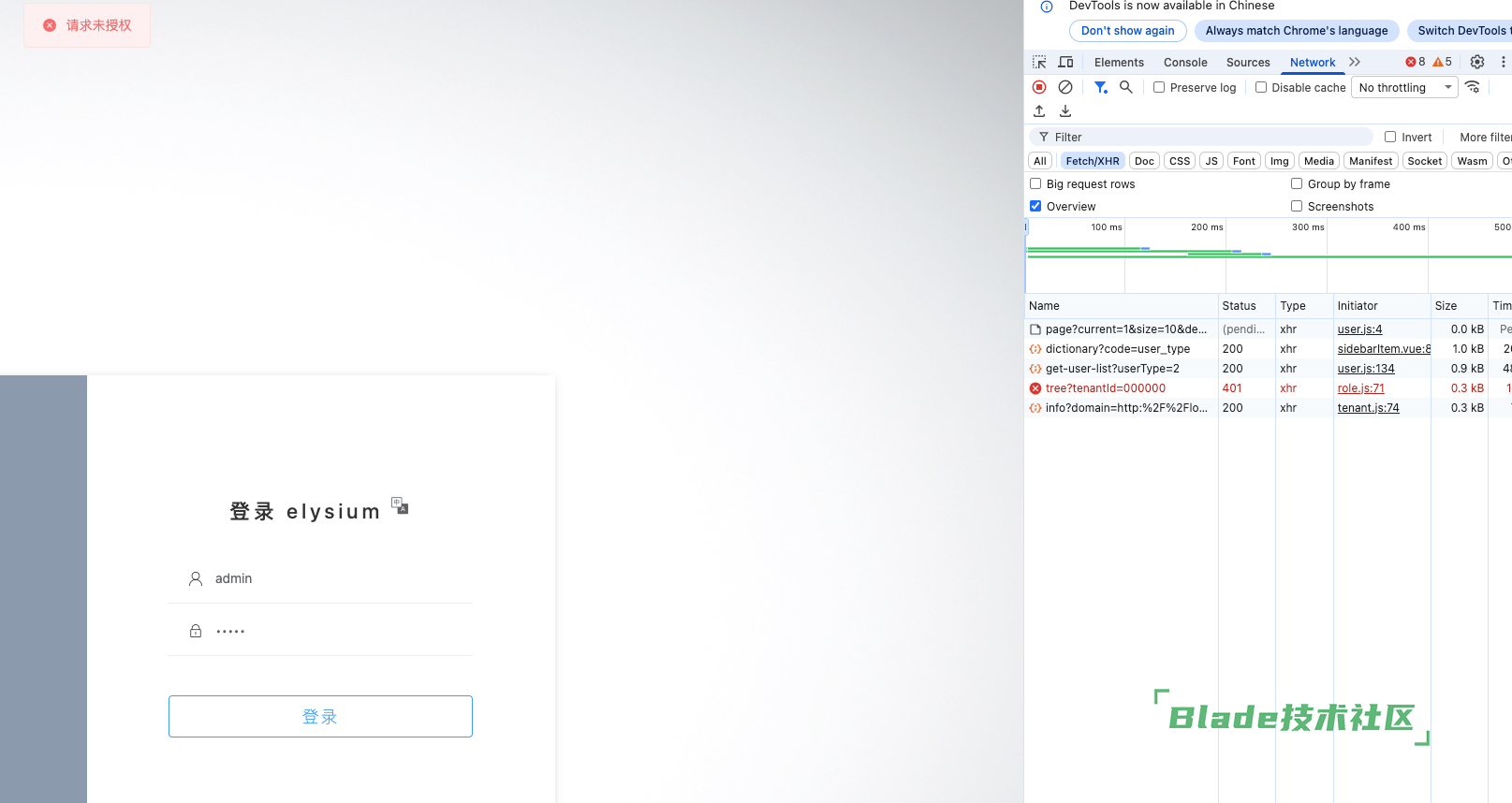Click the export HAR download icon
This screenshot has height=803, width=1512.
pyautogui.click(x=1065, y=111)
